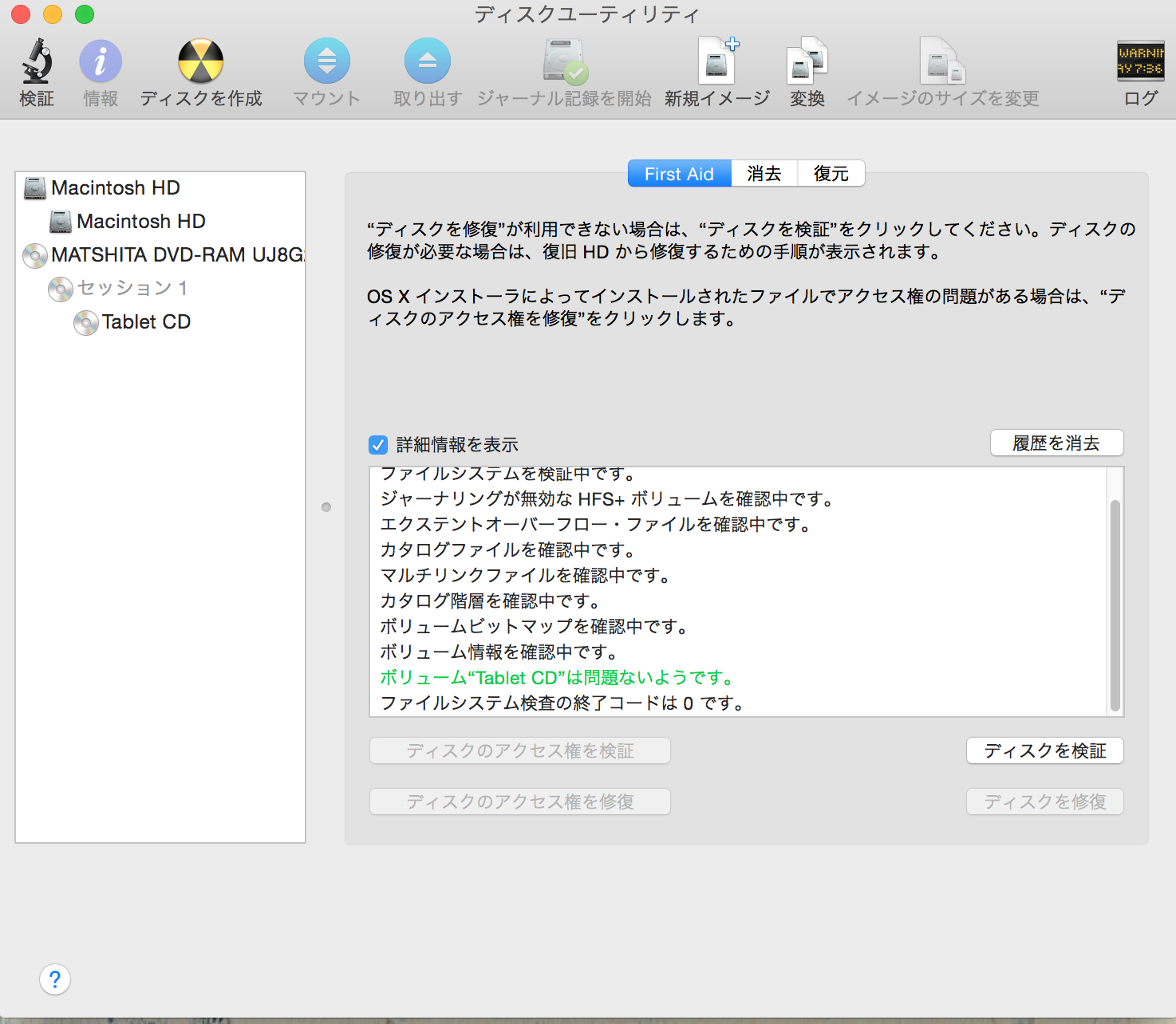
Task: Select the top-level Macintosh HD disk
Action: pyautogui.click(x=115, y=188)
